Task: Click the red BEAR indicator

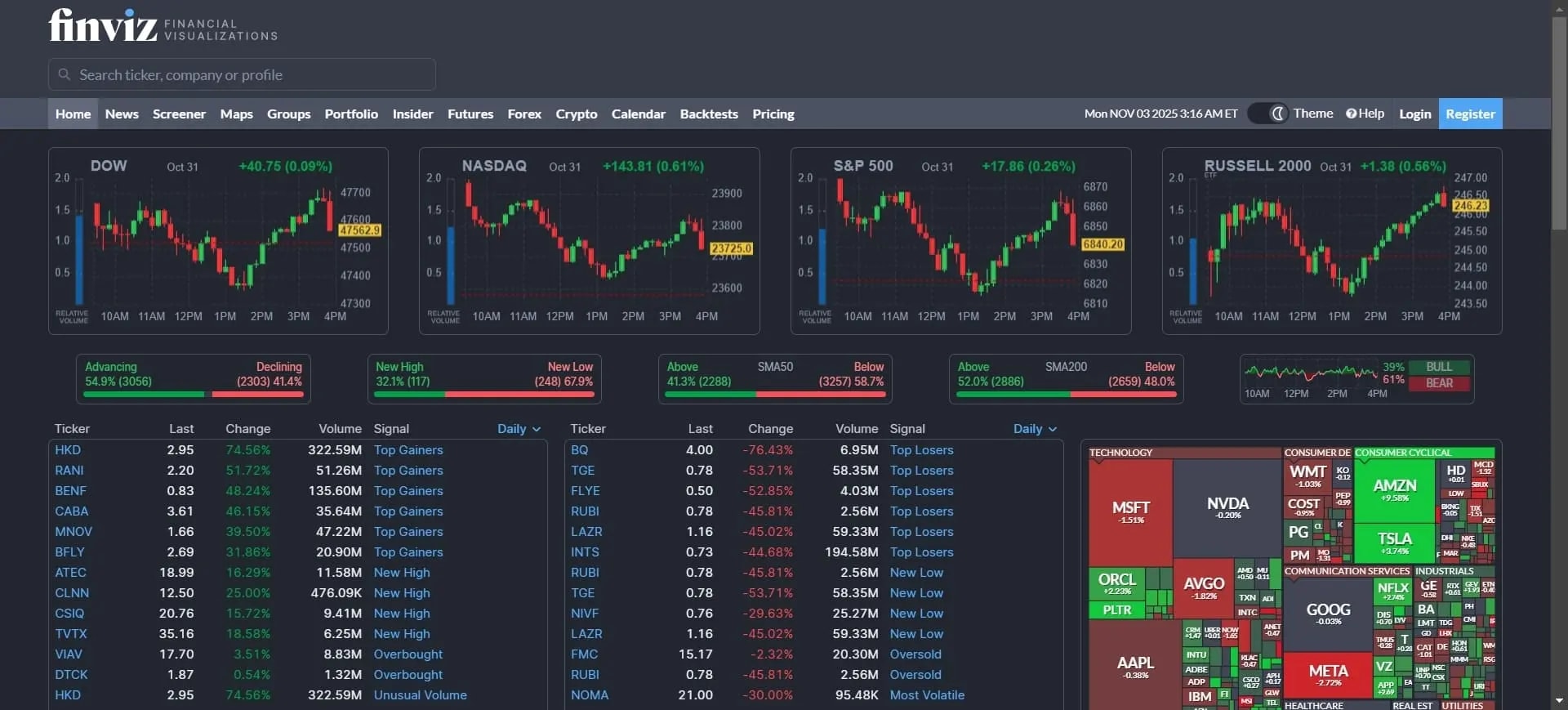Action: (x=1439, y=383)
